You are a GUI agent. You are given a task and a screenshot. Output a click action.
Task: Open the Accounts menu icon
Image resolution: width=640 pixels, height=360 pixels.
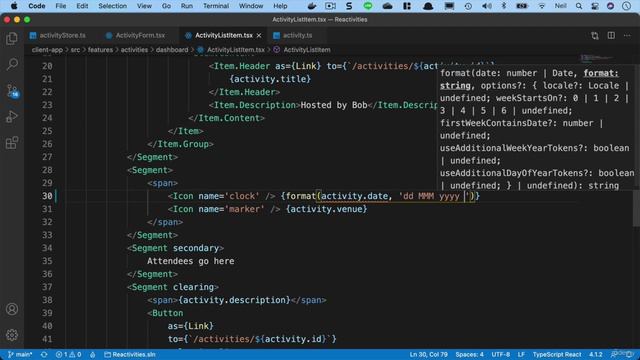point(12,309)
